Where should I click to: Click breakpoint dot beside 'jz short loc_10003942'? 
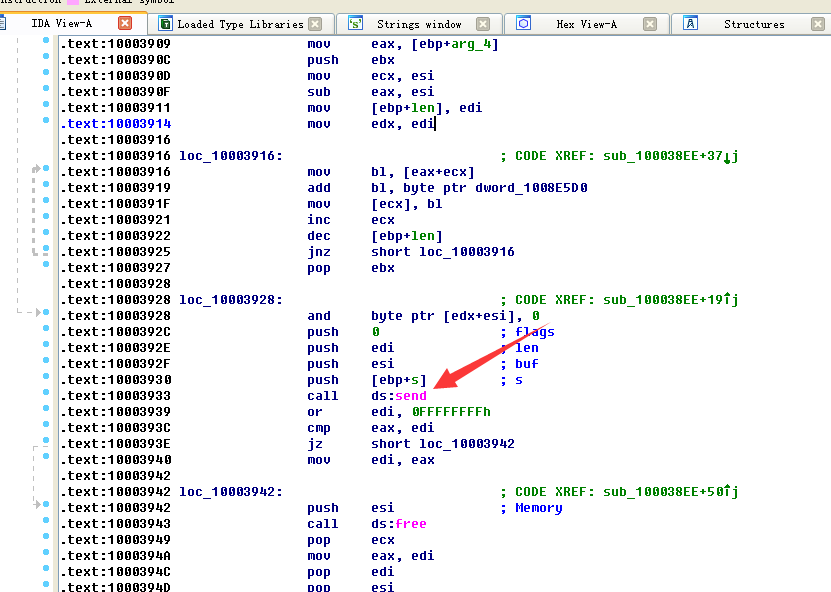click(x=46, y=440)
